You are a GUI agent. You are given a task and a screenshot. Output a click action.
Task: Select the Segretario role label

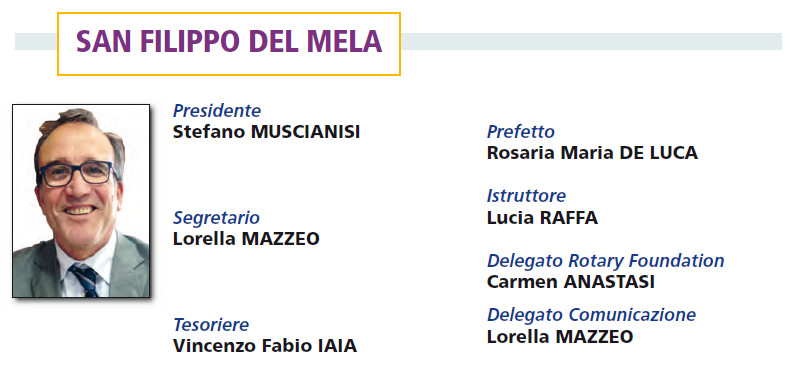pos(216,218)
